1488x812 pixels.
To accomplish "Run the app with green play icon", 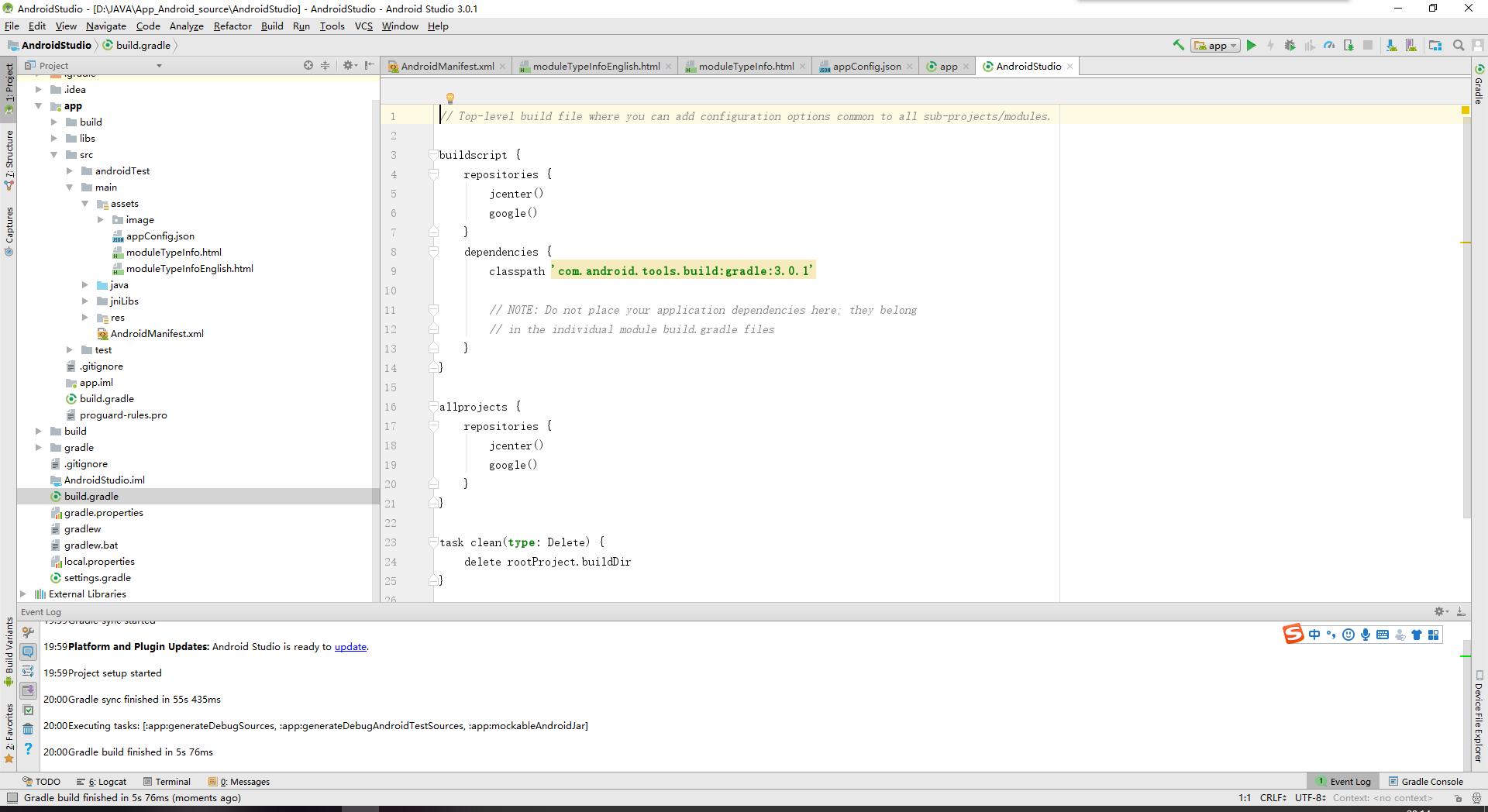I will coord(1251,45).
